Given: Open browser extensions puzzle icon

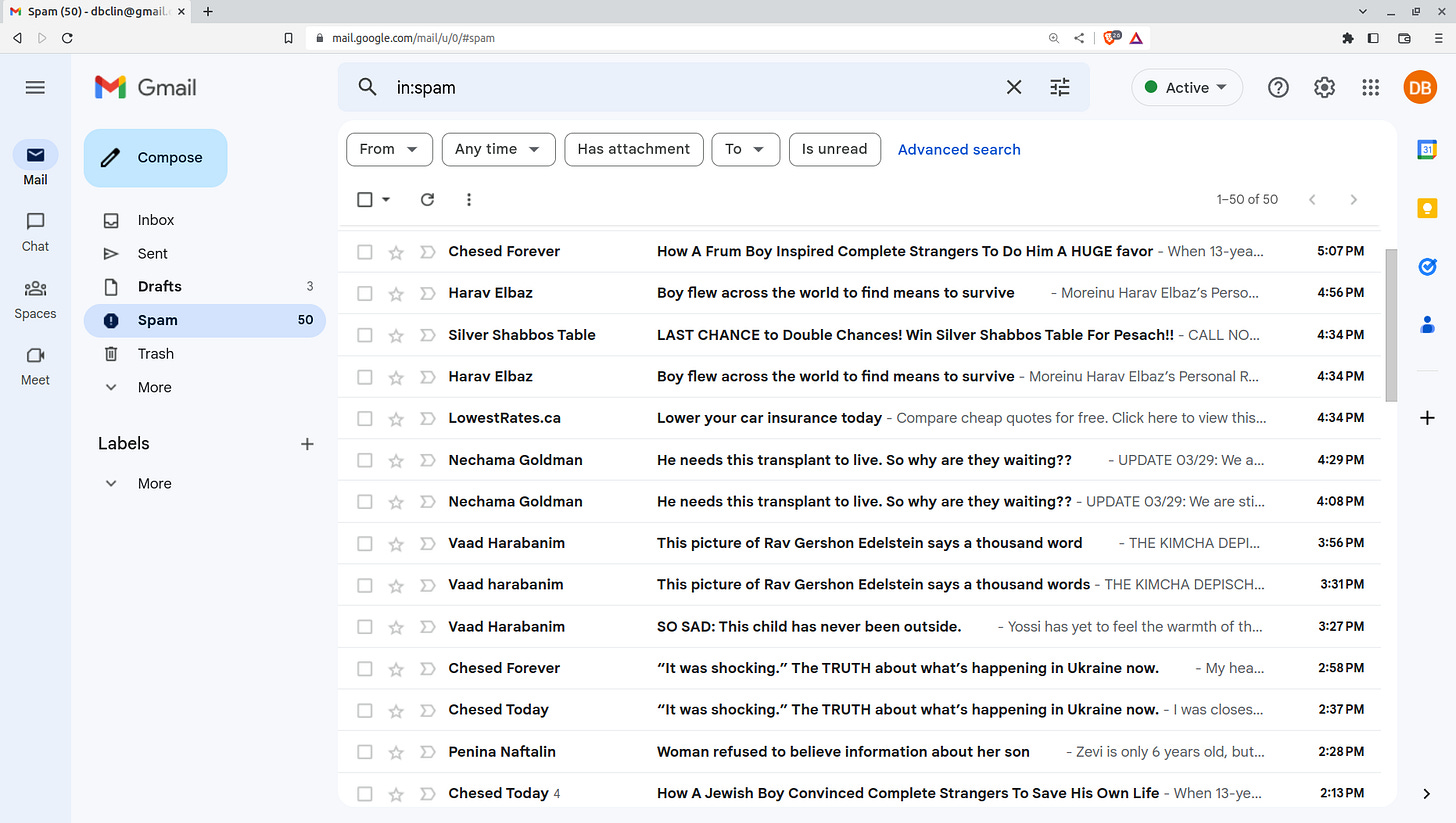Looking at the screenshot, I should click(1347, 38).
